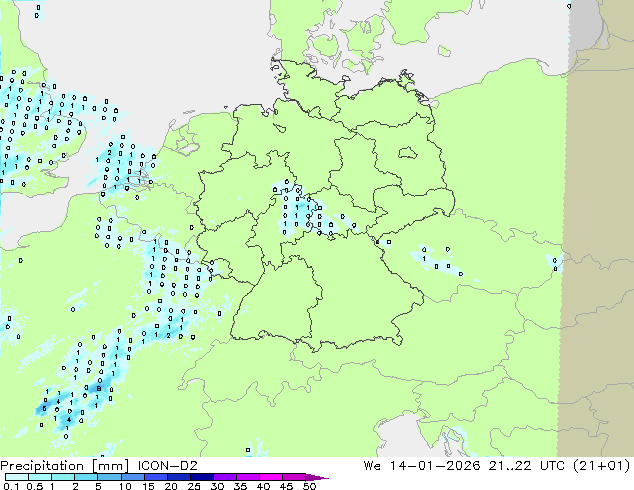
Task: Click the 40–45 mm magenta legend segment
Action: [x=271, y=477]
